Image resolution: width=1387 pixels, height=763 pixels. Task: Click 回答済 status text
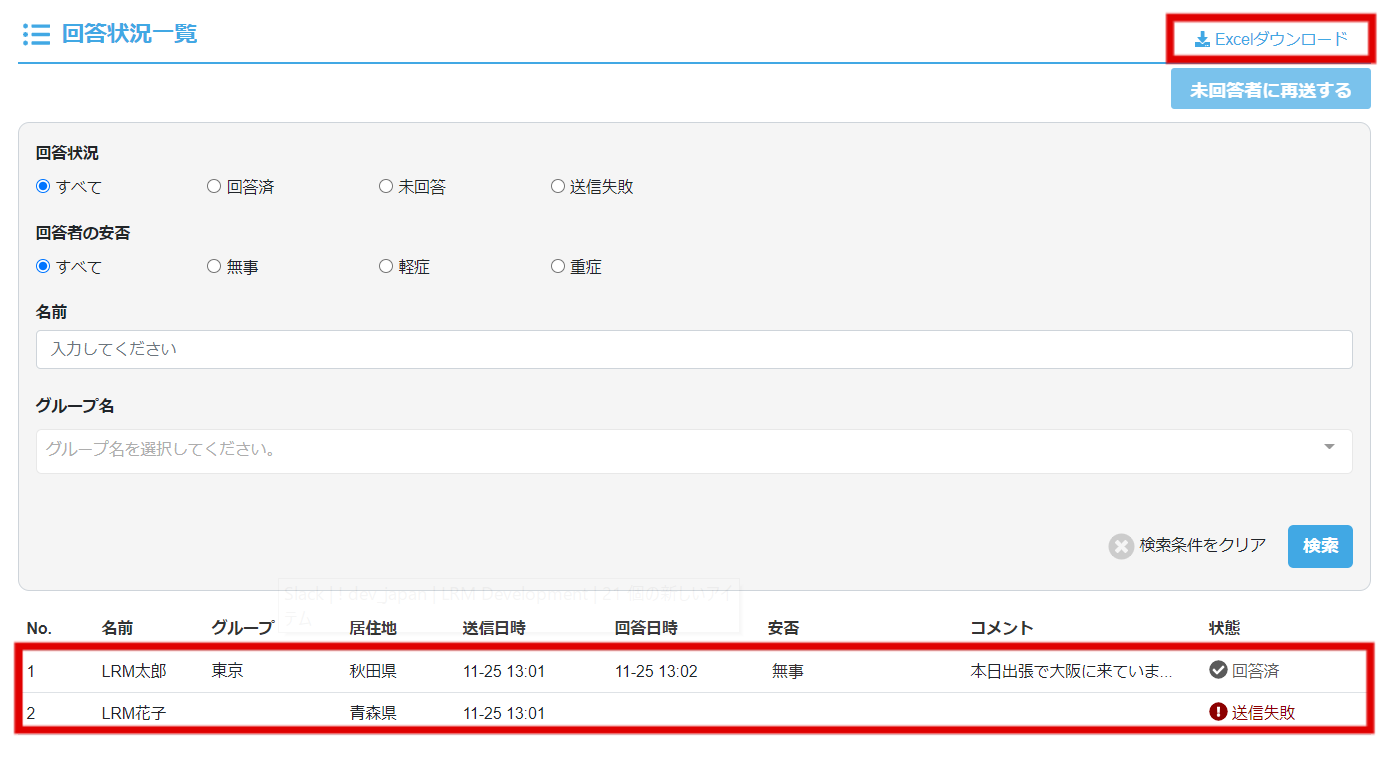(x=1255, y=671)
